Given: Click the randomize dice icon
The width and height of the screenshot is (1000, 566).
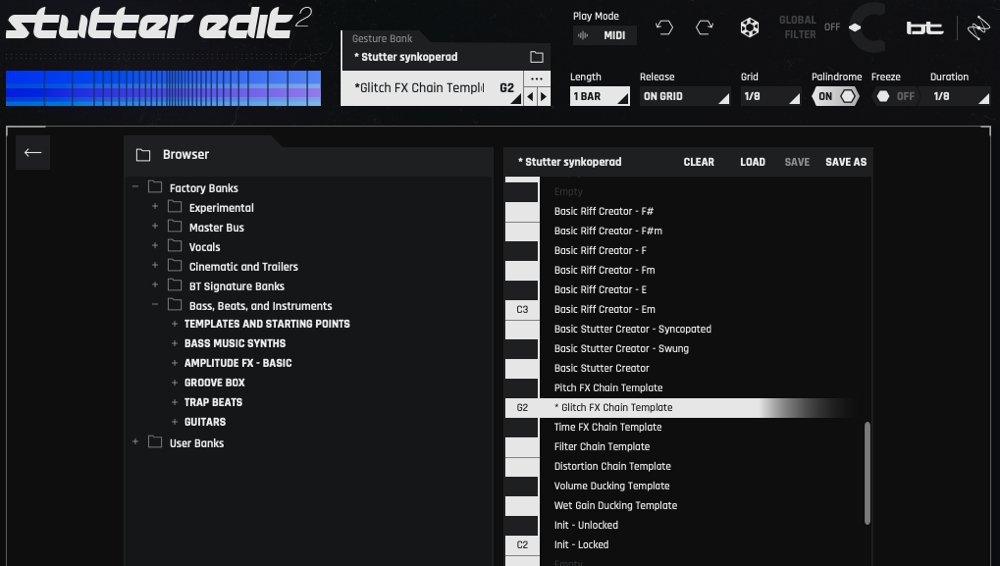Looking at the screenshot, I should pyautogui.click(x=749, y=28).
